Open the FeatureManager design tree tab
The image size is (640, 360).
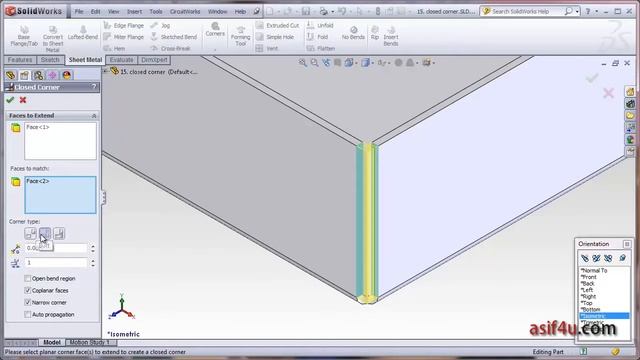click(x=11, y=75)
